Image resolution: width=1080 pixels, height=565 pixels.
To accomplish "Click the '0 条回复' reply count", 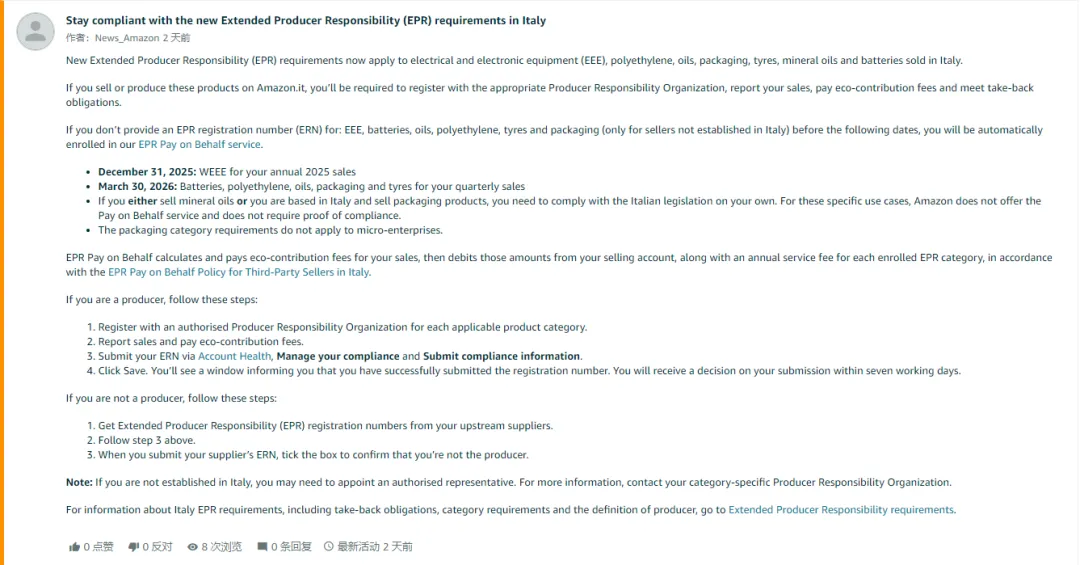I will [292, 547].
